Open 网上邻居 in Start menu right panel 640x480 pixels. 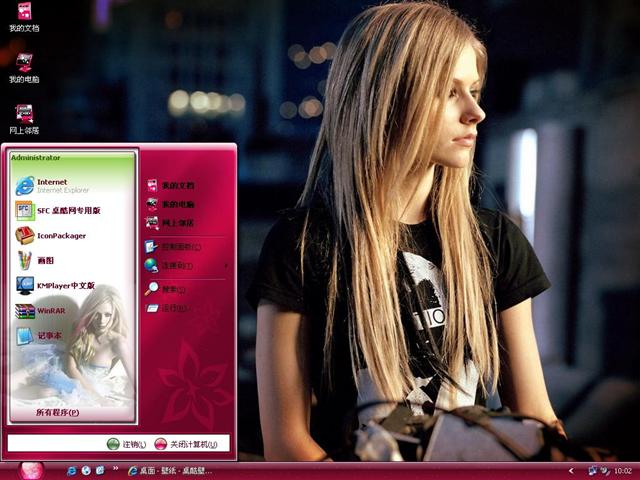point(170,223)
